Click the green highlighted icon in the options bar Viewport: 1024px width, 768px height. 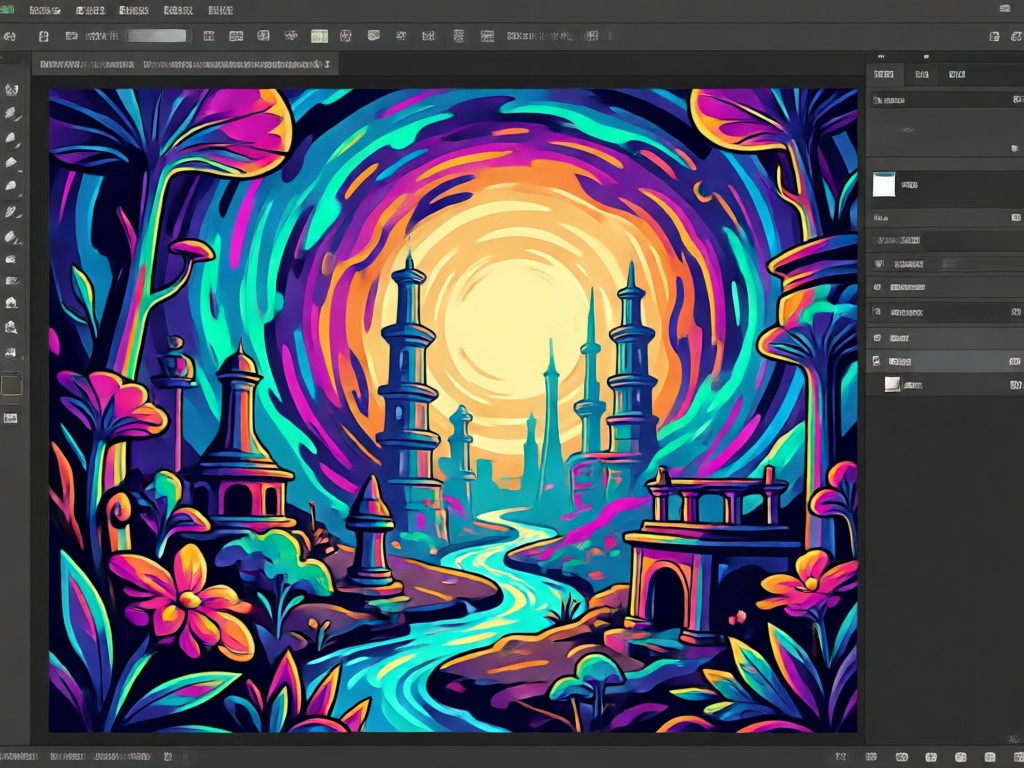click(x=319, y=36)
